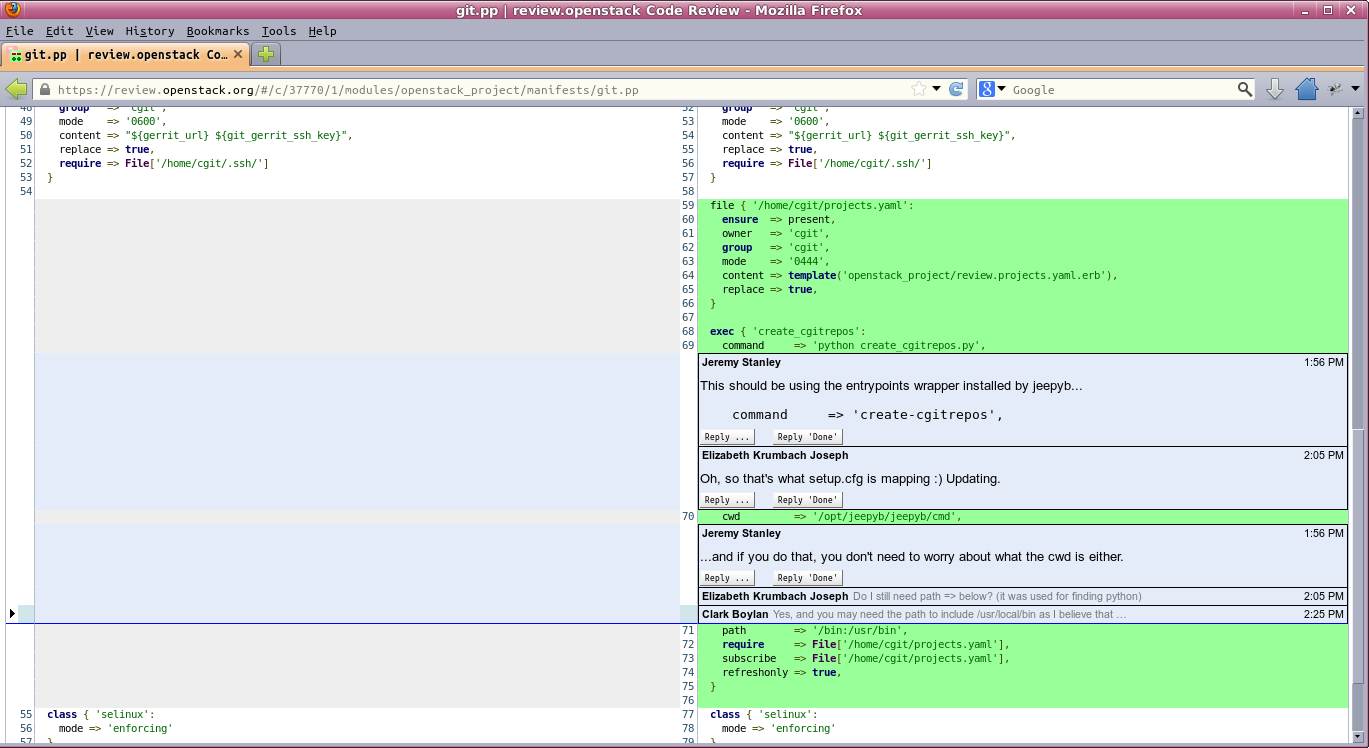Bookmark this page with the star icon
The width and height of the screenshot is (1369, 748).
(919, 89)
